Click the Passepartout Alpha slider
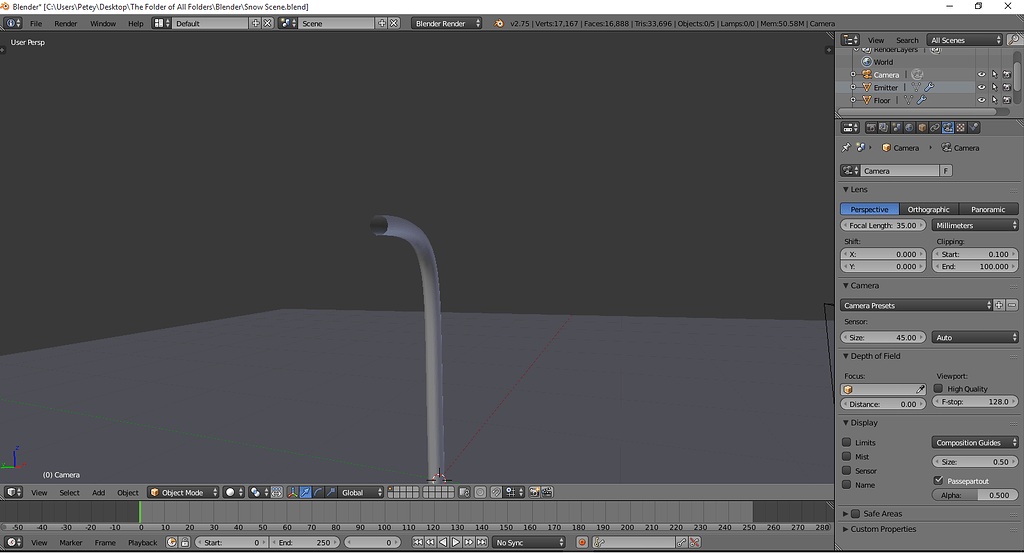 (974, 495)
